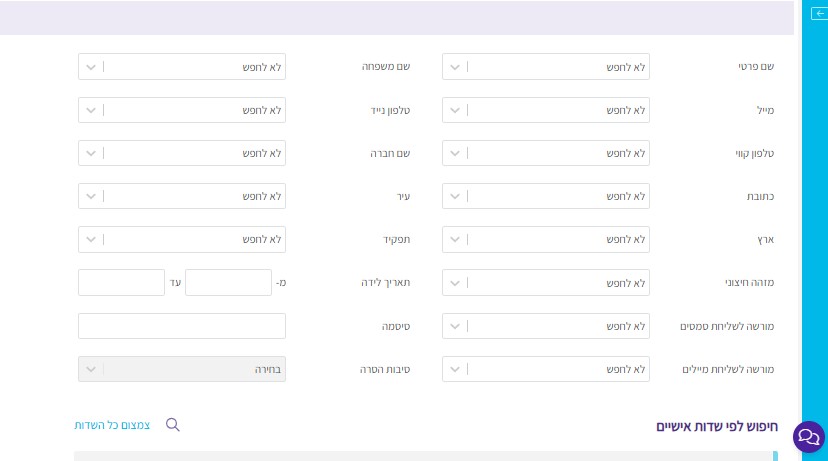Open the שם פרטי dropdown
This screenshot has width=828, height=461.
pyautogui.click(x=546, y=67)
